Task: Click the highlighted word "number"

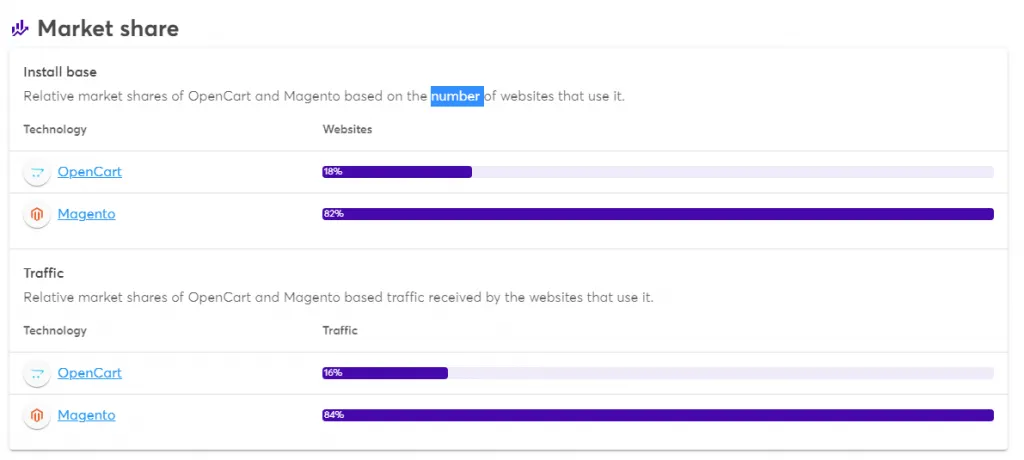Action: click(457, 97)
